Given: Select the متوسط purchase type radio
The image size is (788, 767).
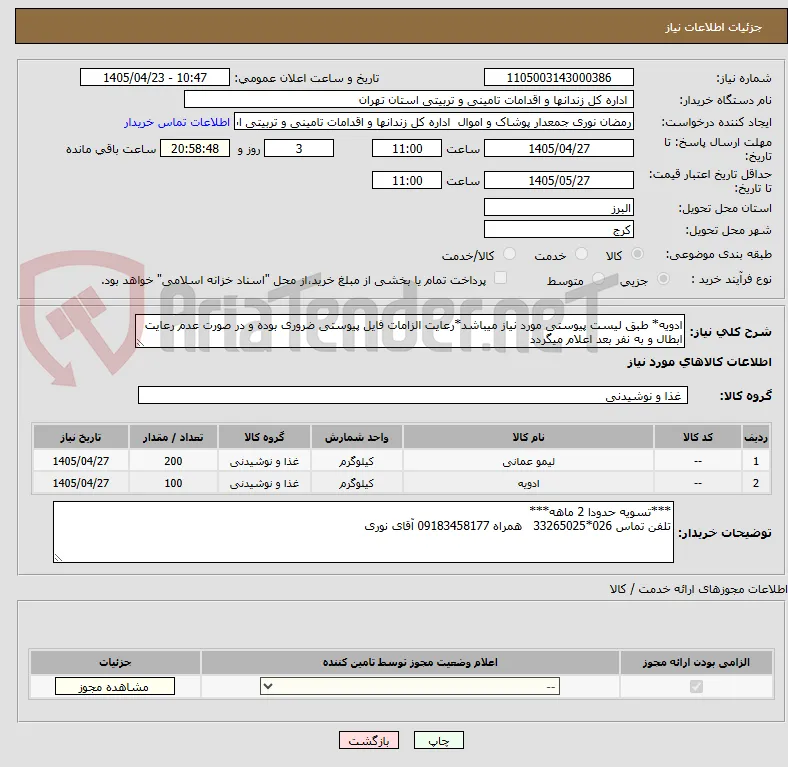Looking at the screenshot, I should [x=598, y=279].
